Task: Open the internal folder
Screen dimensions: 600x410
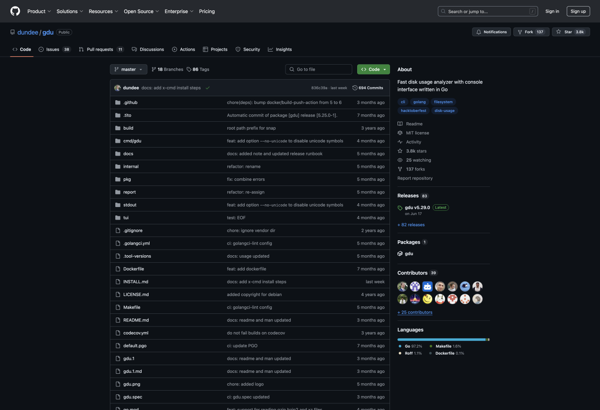Action: click(131, 167)
